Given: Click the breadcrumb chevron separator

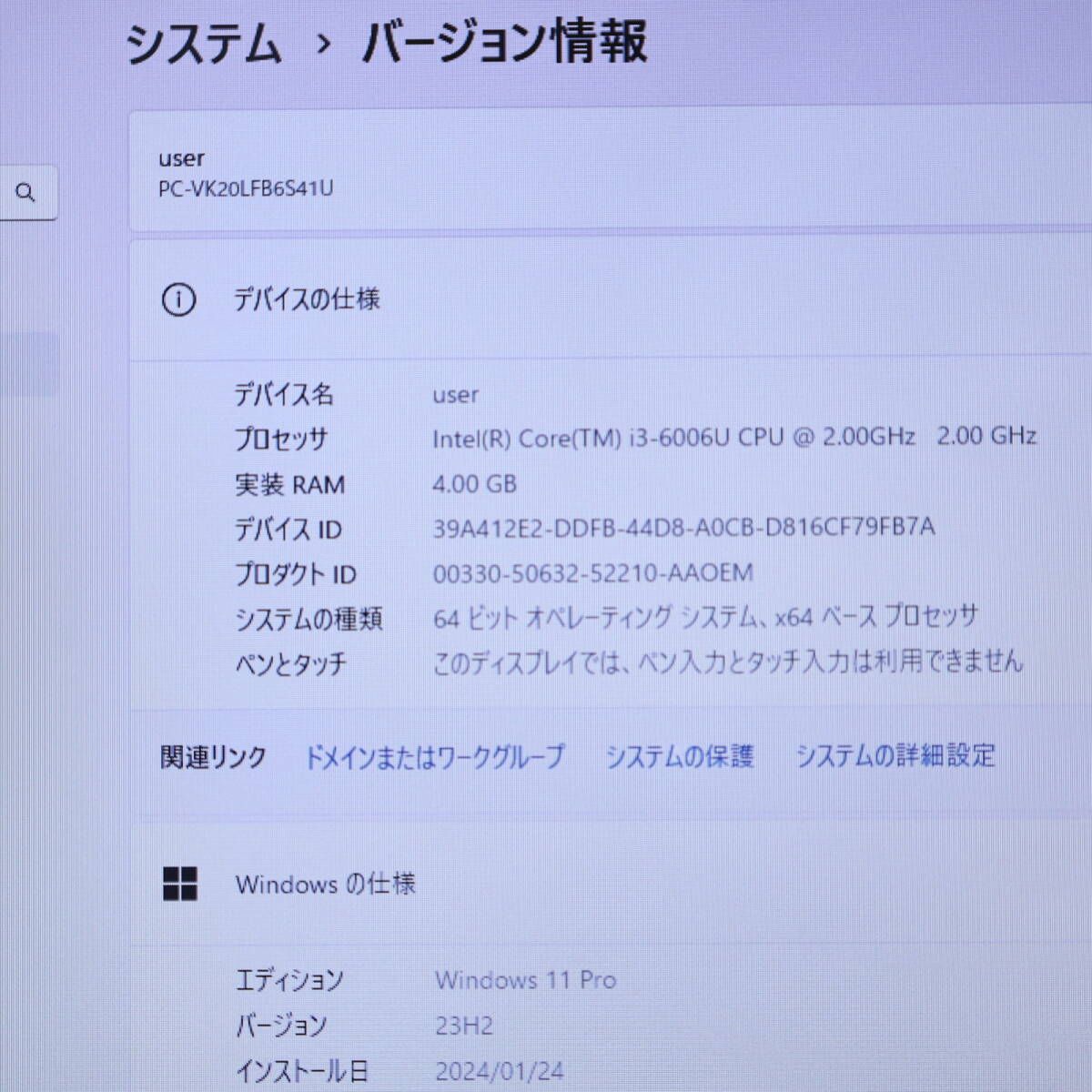Looking at the screenshot, I should tap(323, 44).
